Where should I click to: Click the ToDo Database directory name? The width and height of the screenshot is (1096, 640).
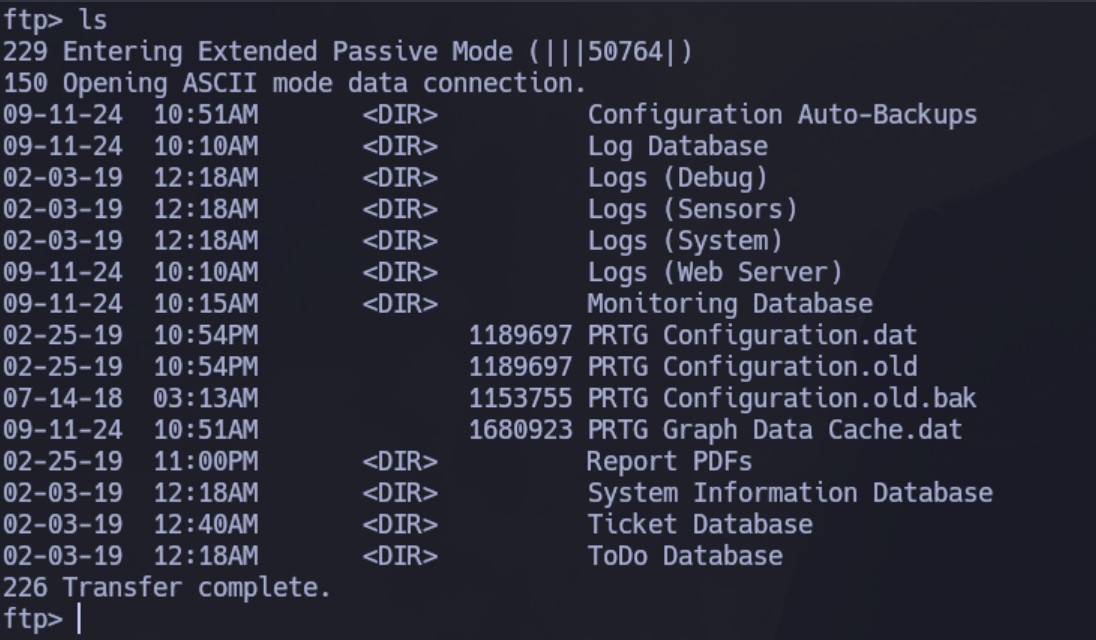click(x=685, y=556)
